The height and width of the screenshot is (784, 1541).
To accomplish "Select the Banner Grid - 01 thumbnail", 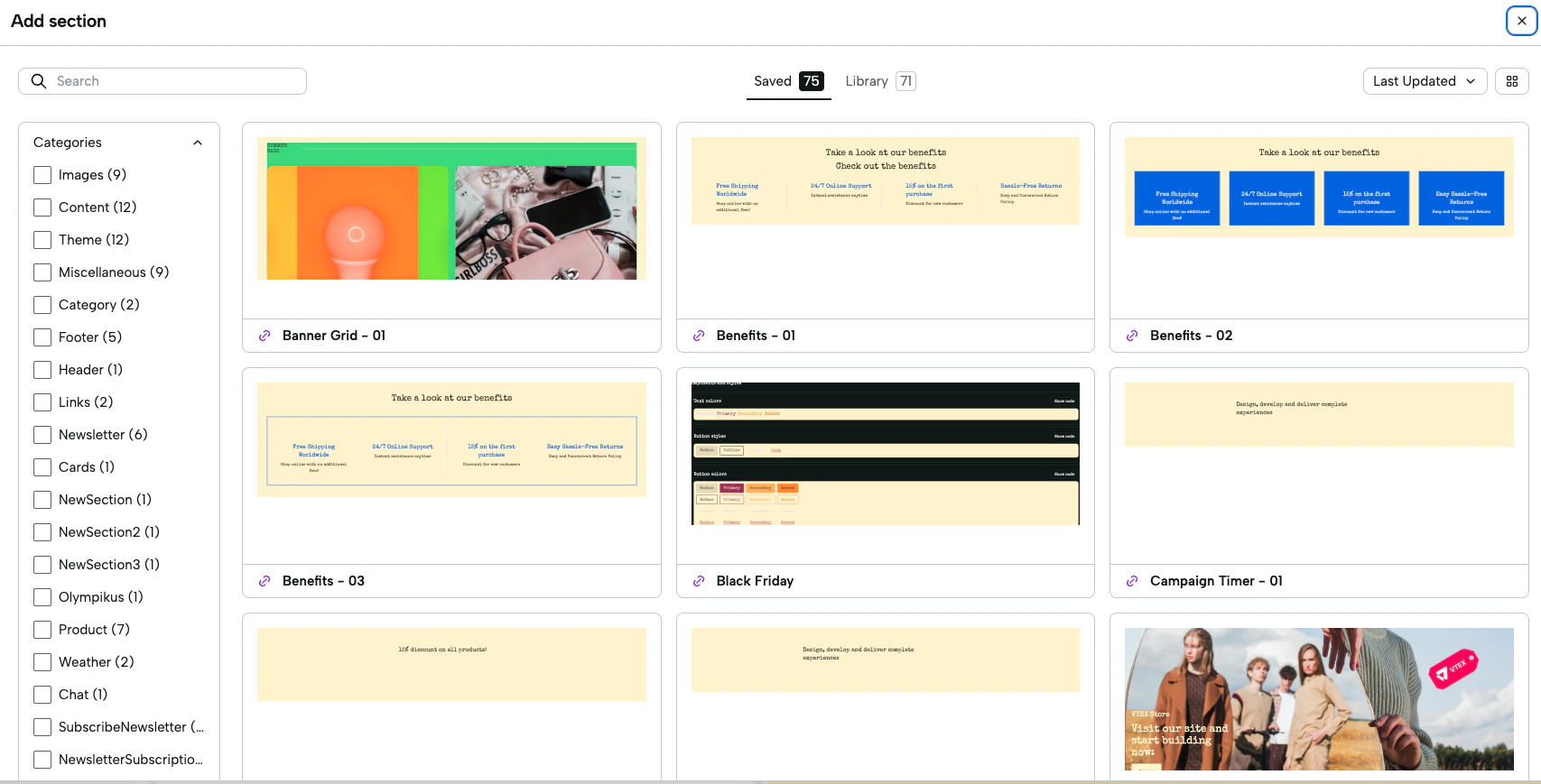I will tap(451, 208).
